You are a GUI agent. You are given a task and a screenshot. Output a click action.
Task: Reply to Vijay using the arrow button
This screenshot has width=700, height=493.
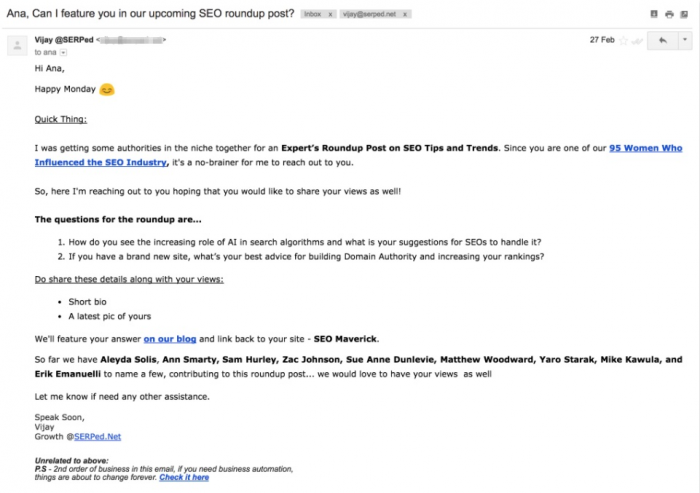pos(662,41)
